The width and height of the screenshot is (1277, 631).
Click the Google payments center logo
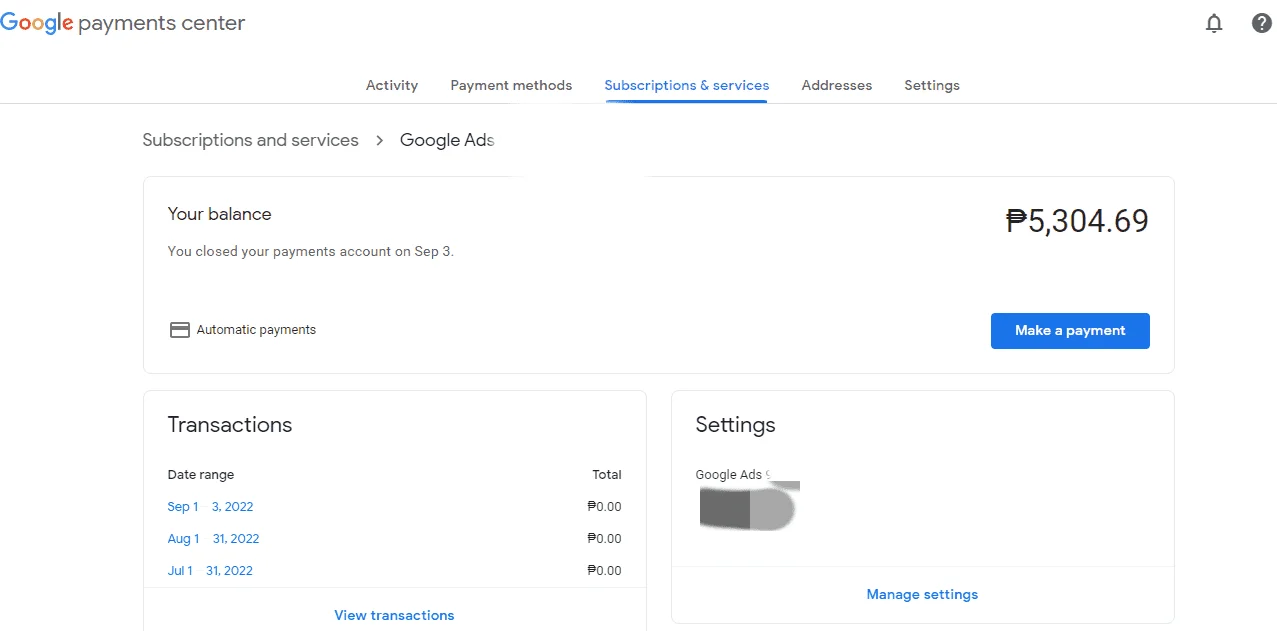click(x=123, y=23)
